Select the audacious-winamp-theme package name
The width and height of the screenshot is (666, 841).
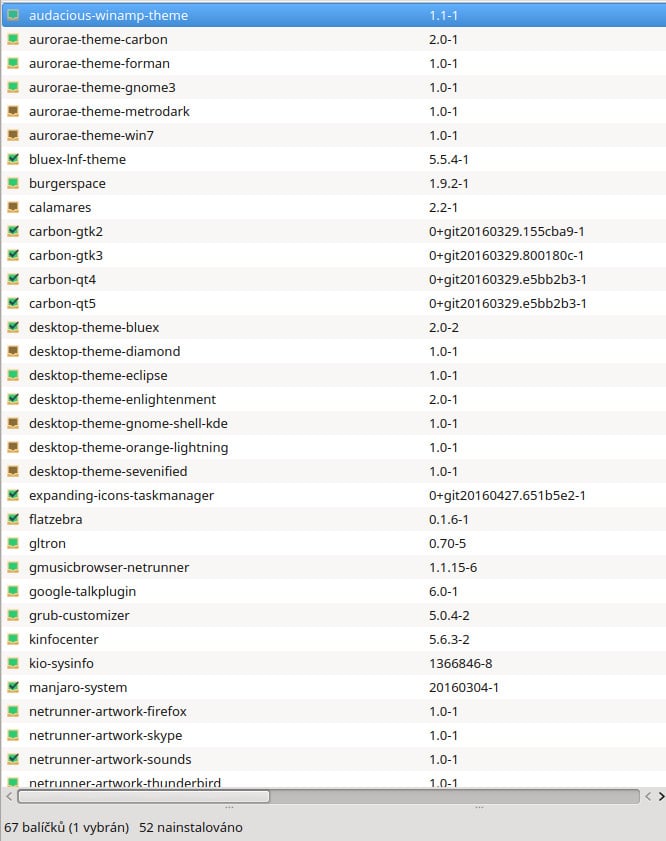point(108,16)
